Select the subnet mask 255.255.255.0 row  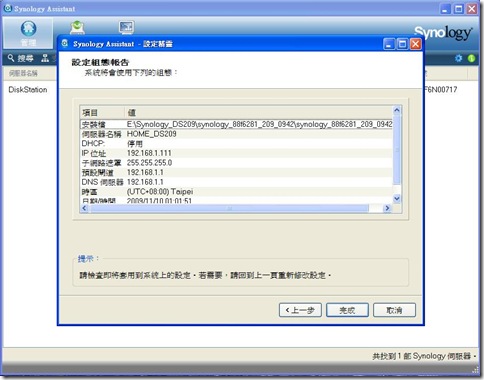click(x=236, y=163)
